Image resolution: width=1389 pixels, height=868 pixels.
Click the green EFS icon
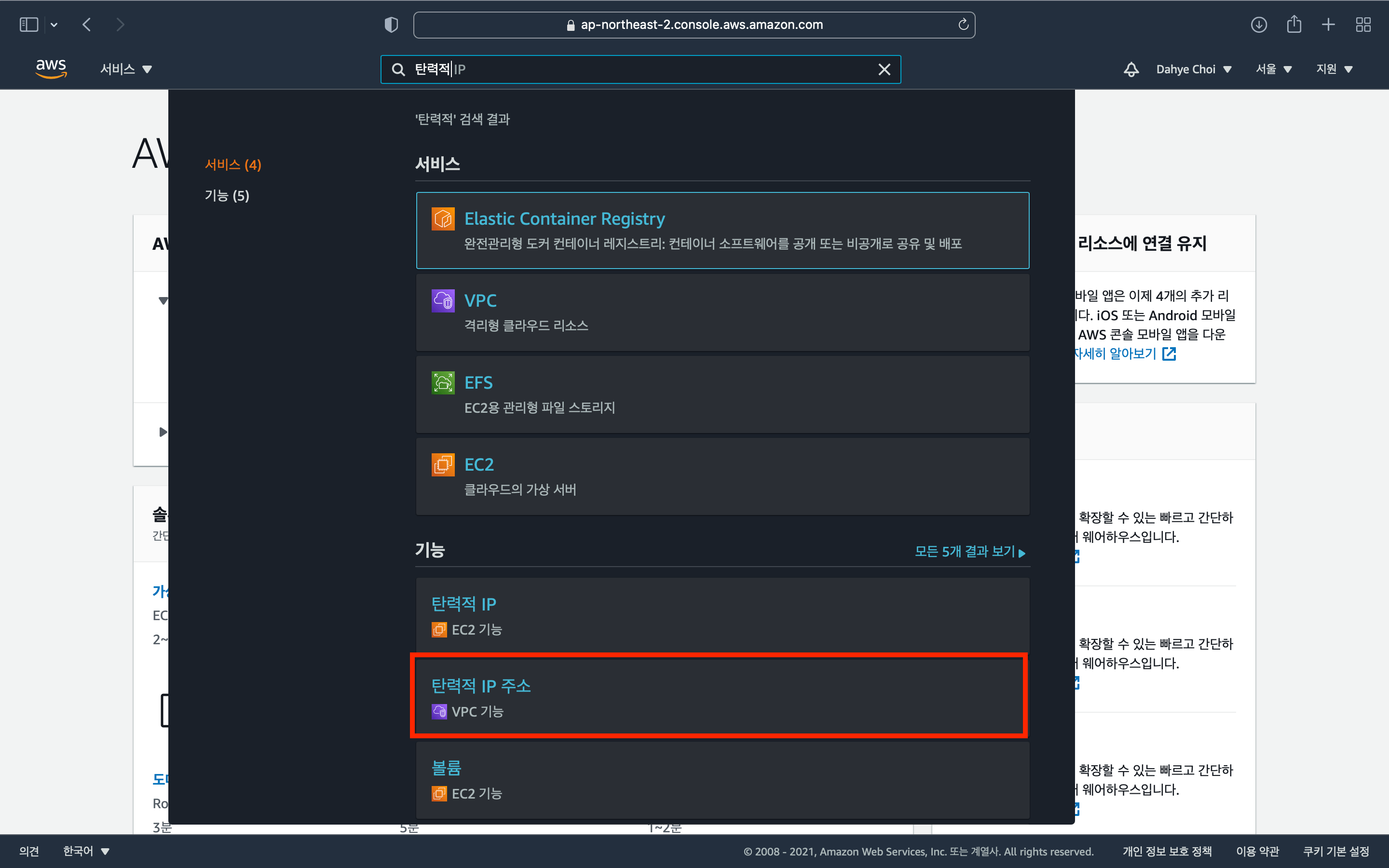tap(443, 383)
